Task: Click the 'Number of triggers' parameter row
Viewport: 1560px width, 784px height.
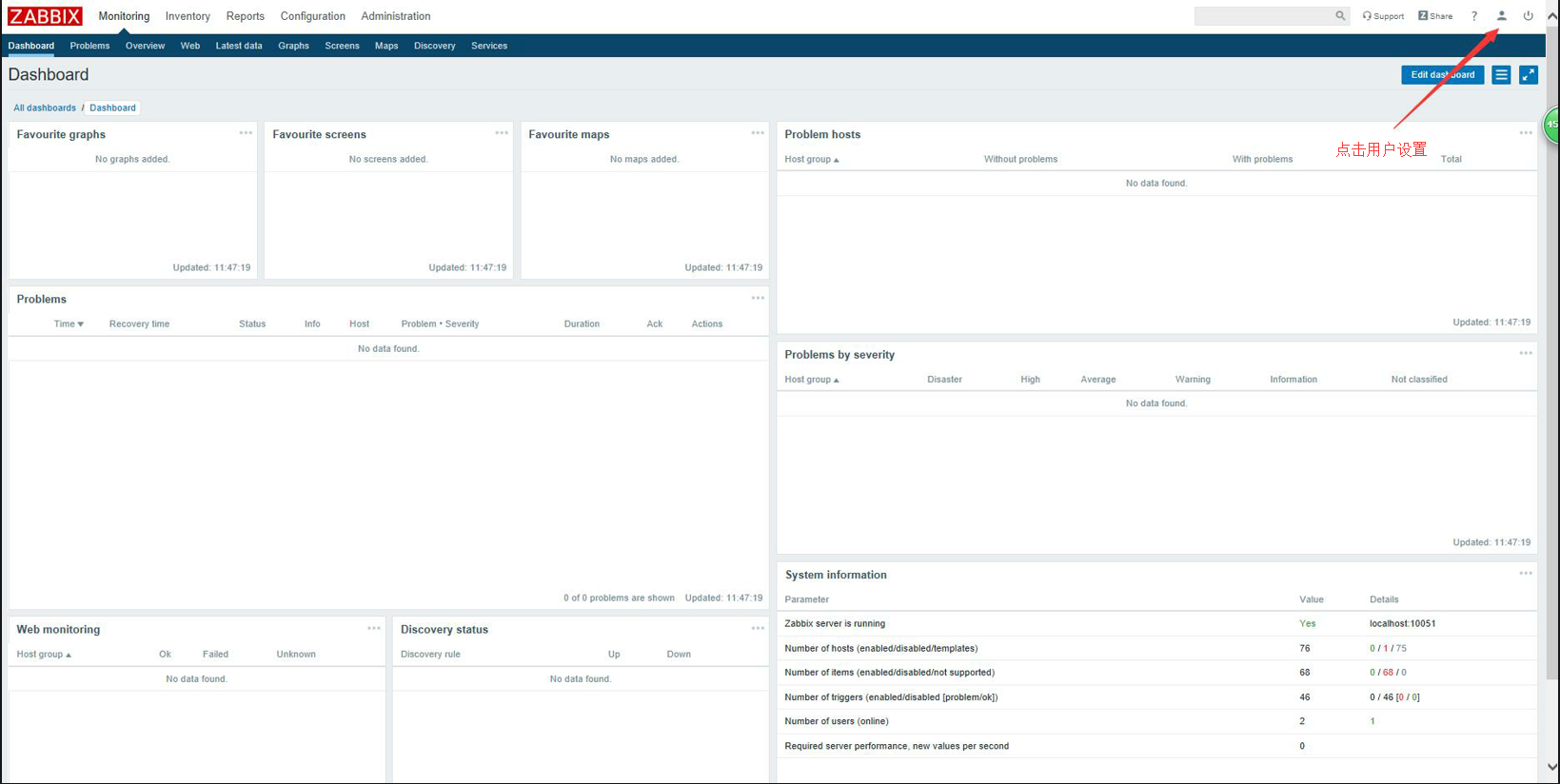Action: coord(1156,697)
